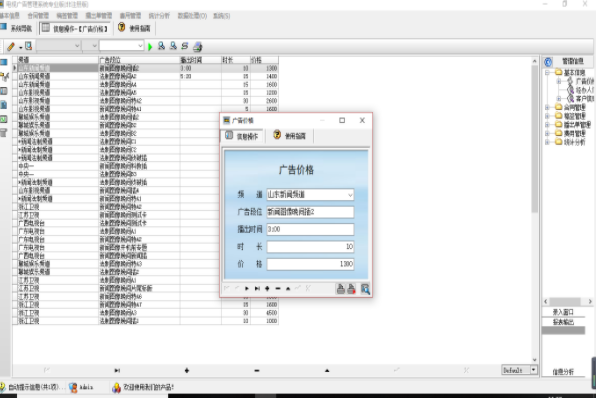Click the magnifier search icon in the dialog footer
The image size is (601, 400).
point(365,289)
